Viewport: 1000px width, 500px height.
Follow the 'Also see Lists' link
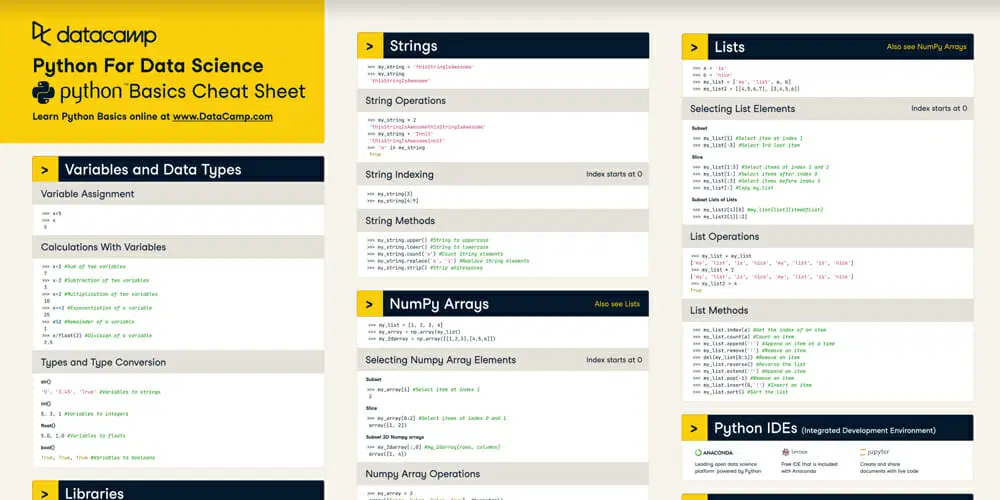tap(617, 304)
